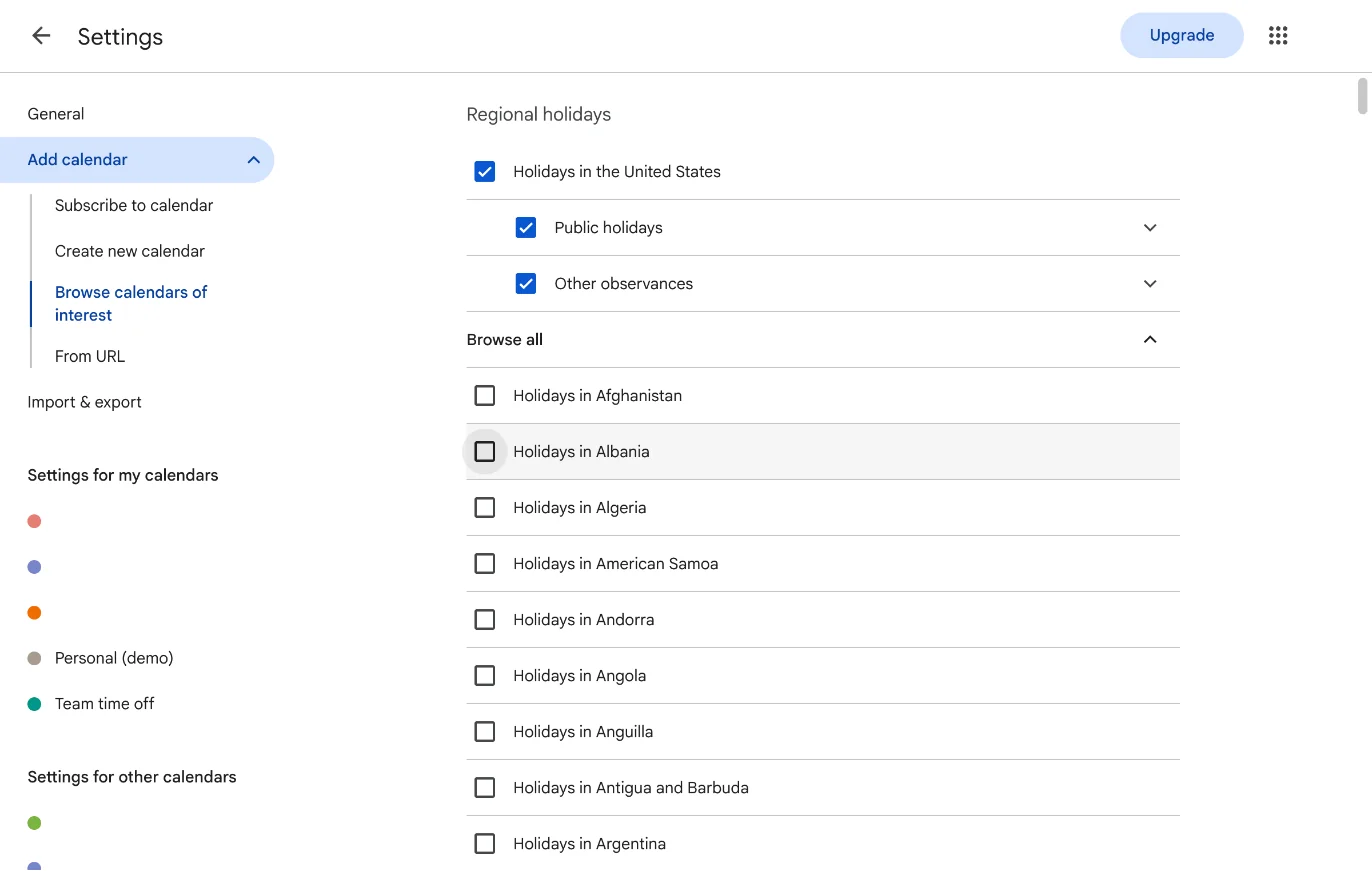The image size is (1372, 871).
Task: Check Holidays in Argentina
Action: (x=485, y=844)
